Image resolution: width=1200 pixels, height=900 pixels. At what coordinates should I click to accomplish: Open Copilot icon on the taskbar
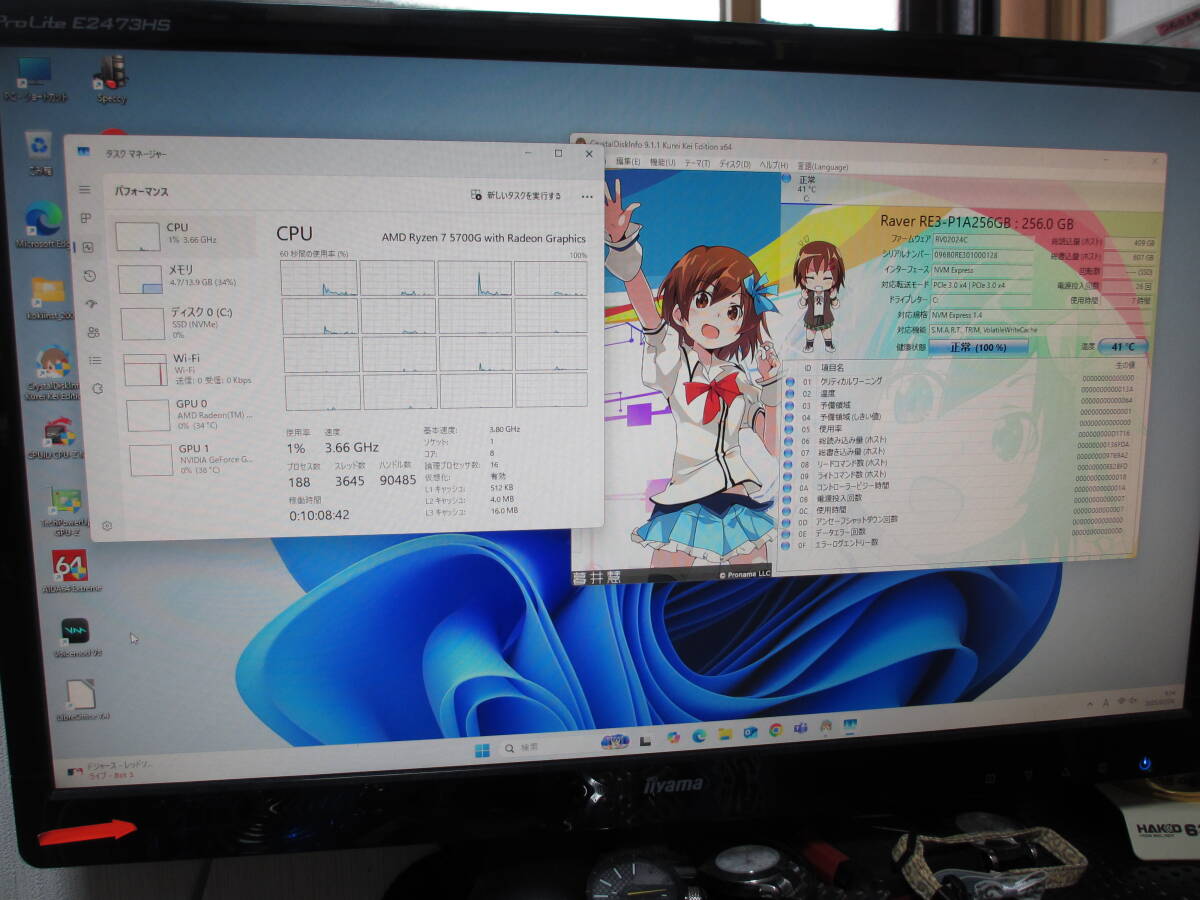click(x=673, y=737)
